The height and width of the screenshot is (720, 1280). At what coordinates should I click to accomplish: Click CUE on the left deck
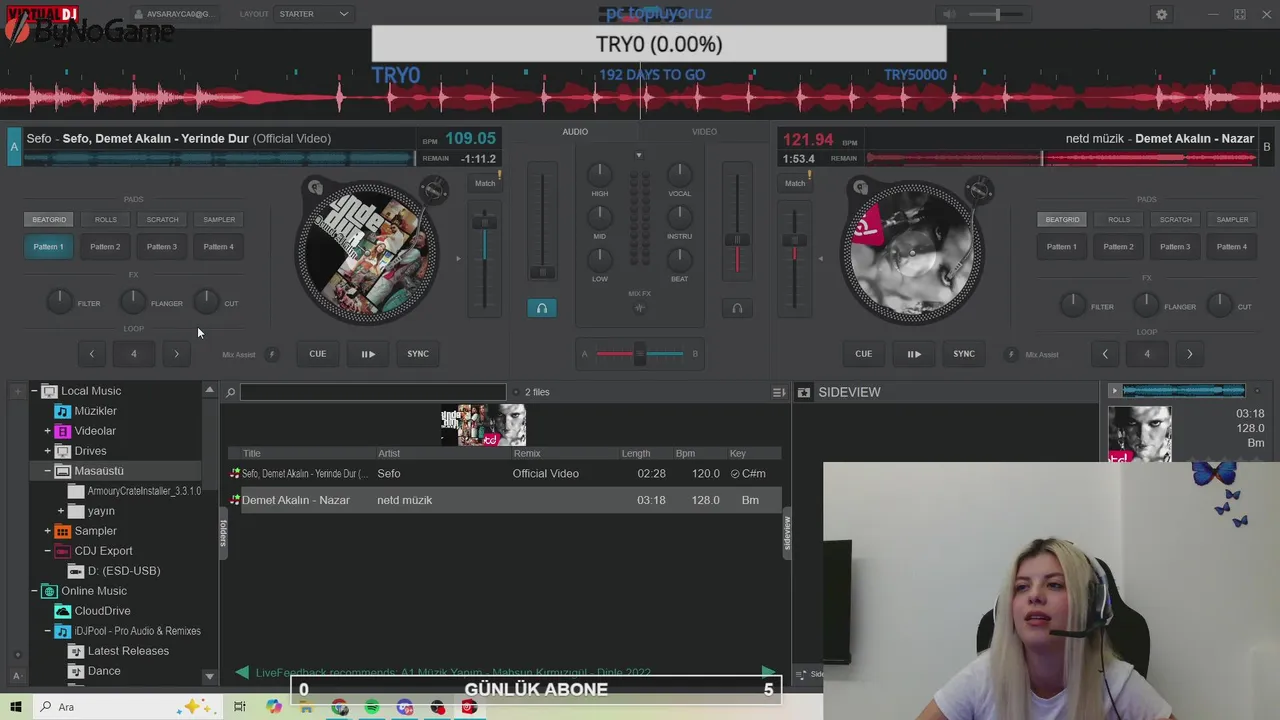(x=317, y=354)
